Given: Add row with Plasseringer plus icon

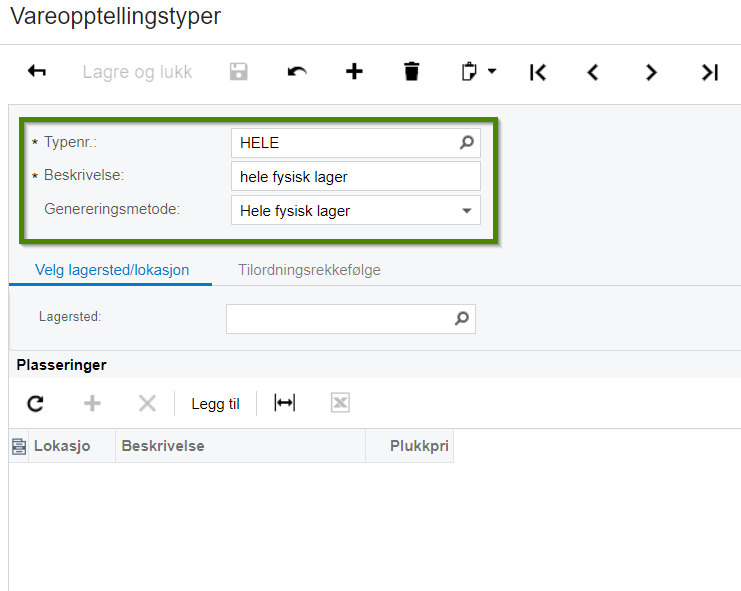Looking at the screenshot, I should coord(92,403).
